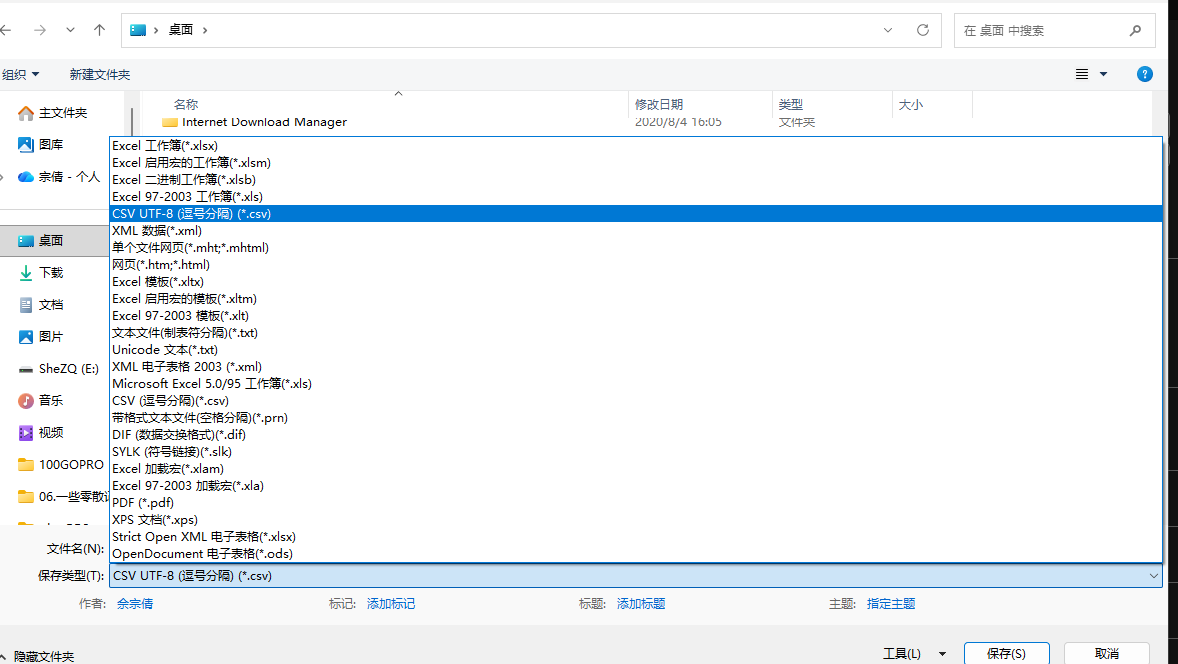Go up one folder level
The image size is (1178, 664).
pos(99,30)
